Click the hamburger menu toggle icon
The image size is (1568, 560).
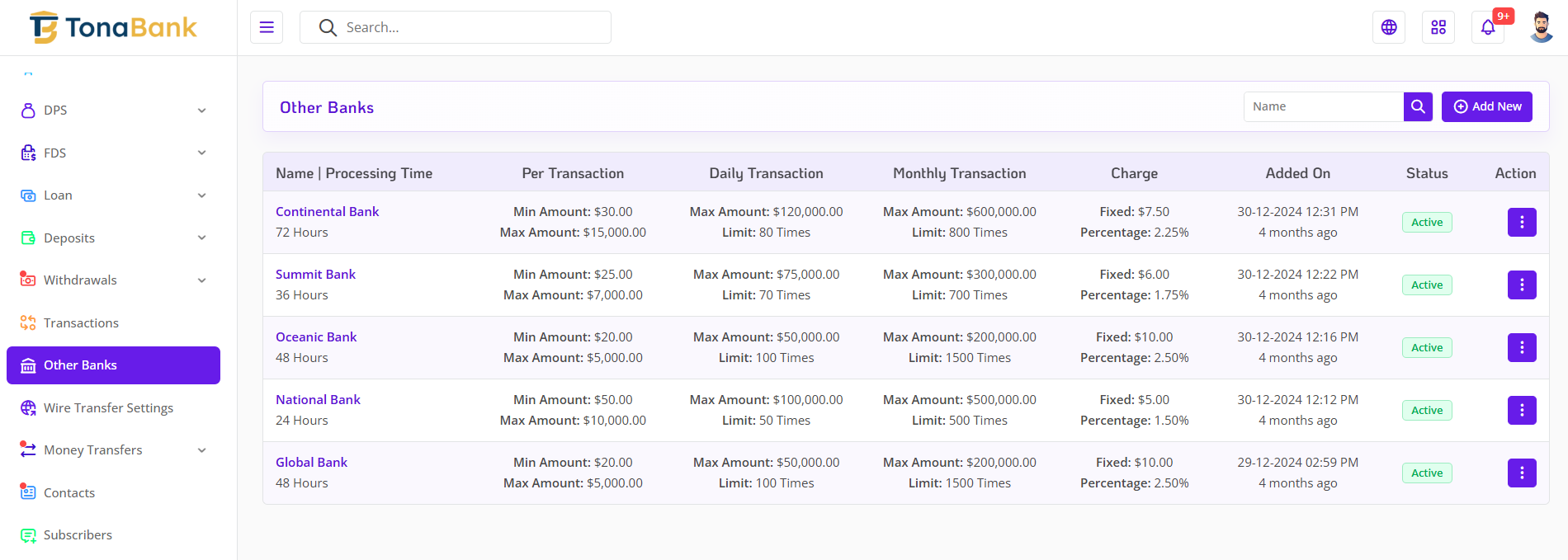pos(267,27)
